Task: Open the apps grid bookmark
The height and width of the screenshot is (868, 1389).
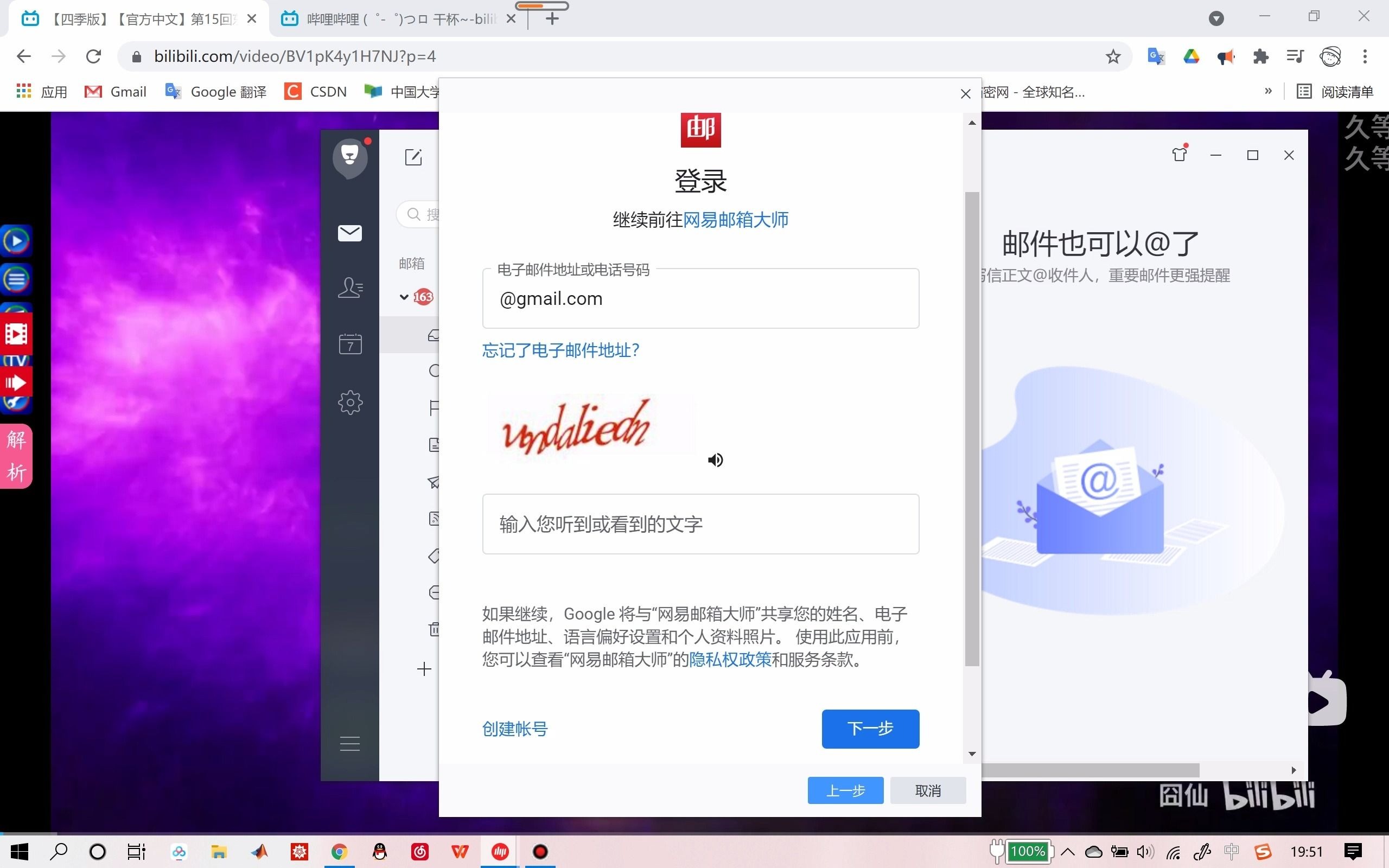Action: click(x=23, y=91)
